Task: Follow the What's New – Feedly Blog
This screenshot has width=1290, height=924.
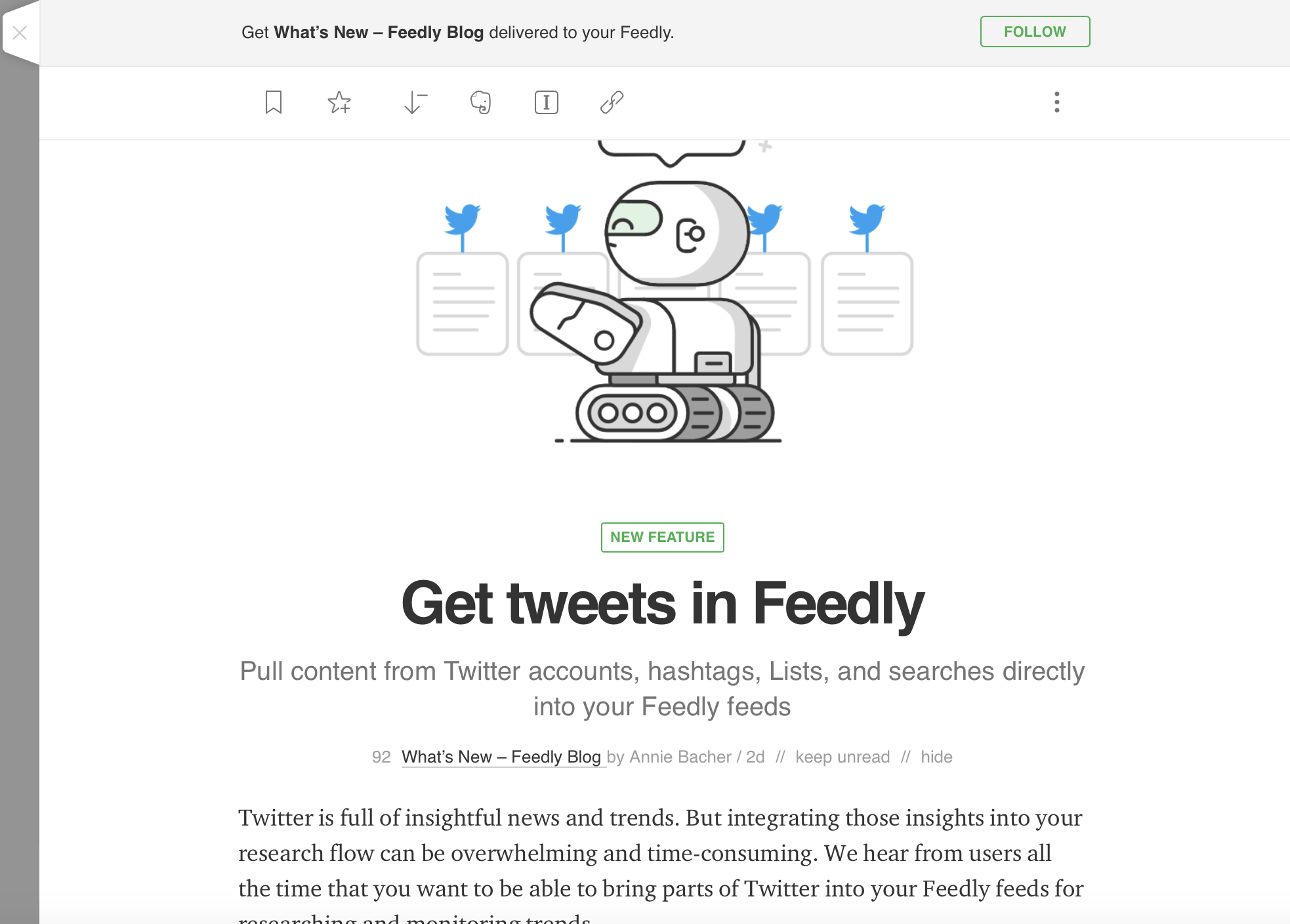Action: click(x=1034, y=31)
